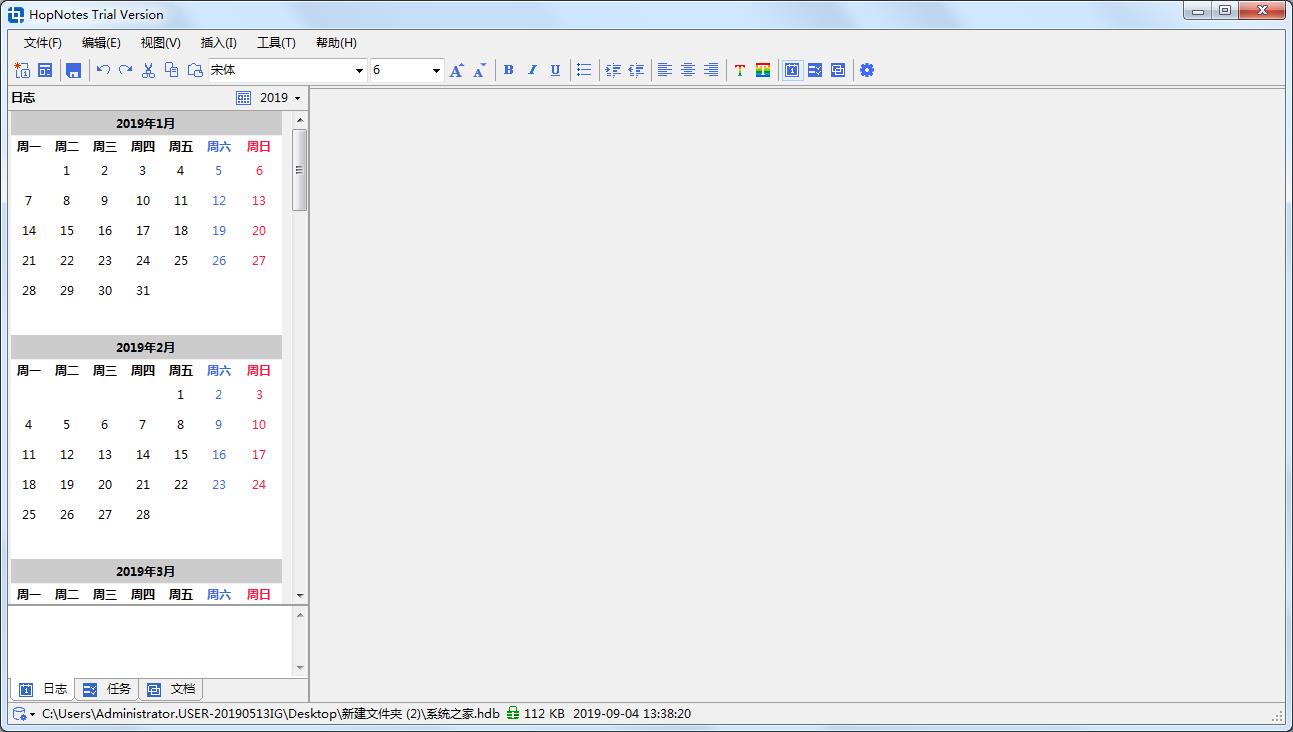Click the calendar vertical scrollbar thumb
Viewport: 1293px width, 732px height.
click(x=299, y=170)
